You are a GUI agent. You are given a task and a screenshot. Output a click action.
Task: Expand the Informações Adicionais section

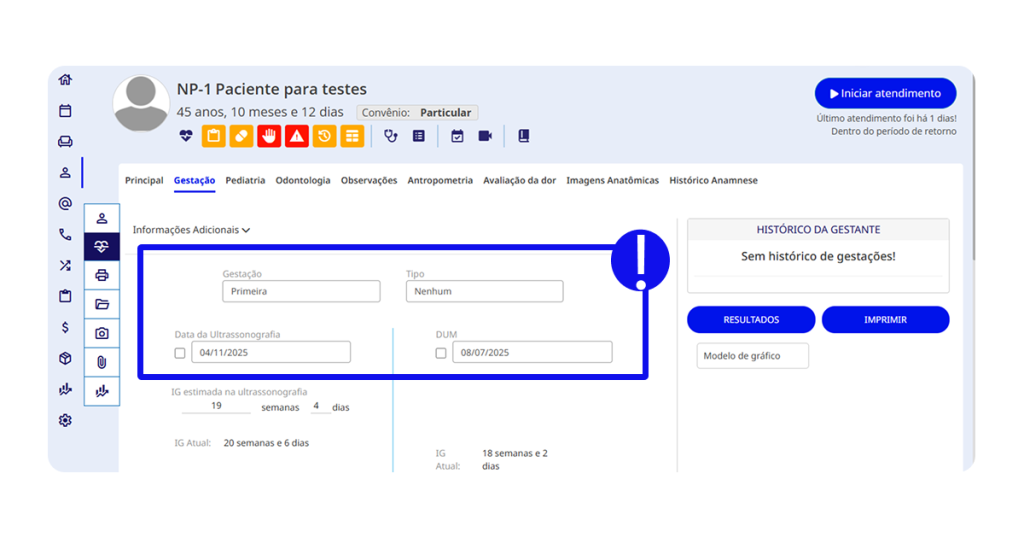click(191, 230)
